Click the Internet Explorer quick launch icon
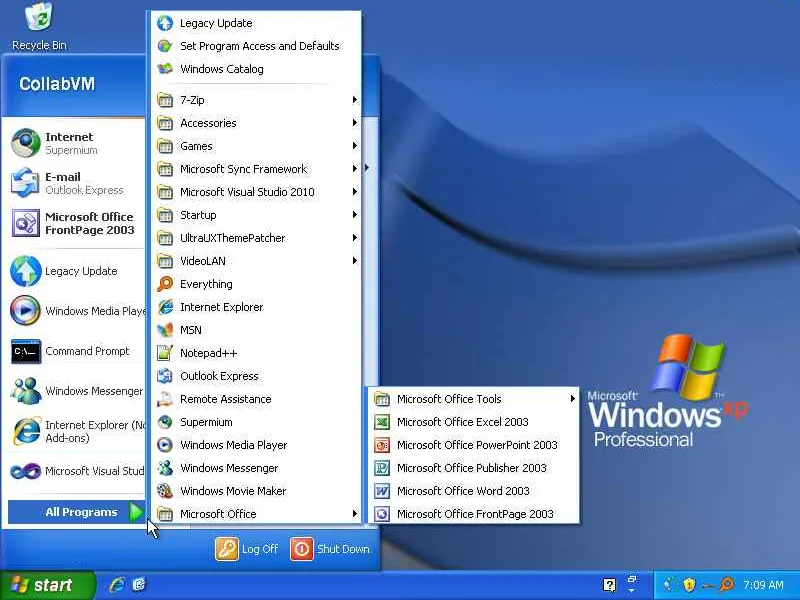Screen dimensions: 800x600 tap(117, 585)
